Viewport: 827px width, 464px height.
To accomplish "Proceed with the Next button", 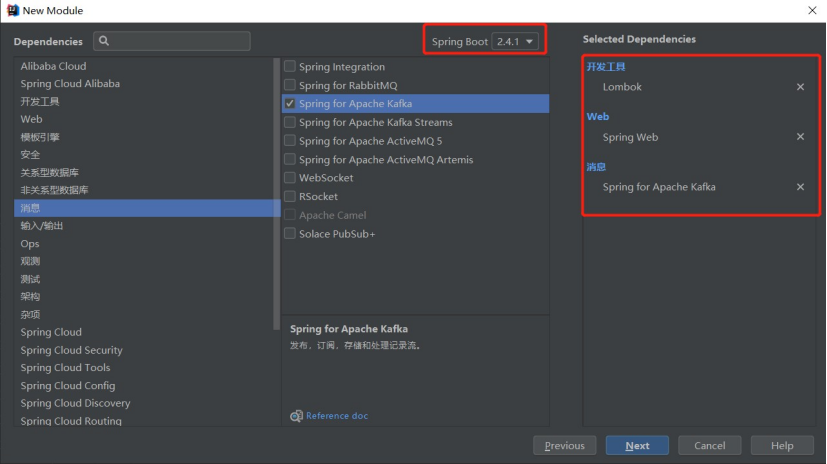I will 637,446.
